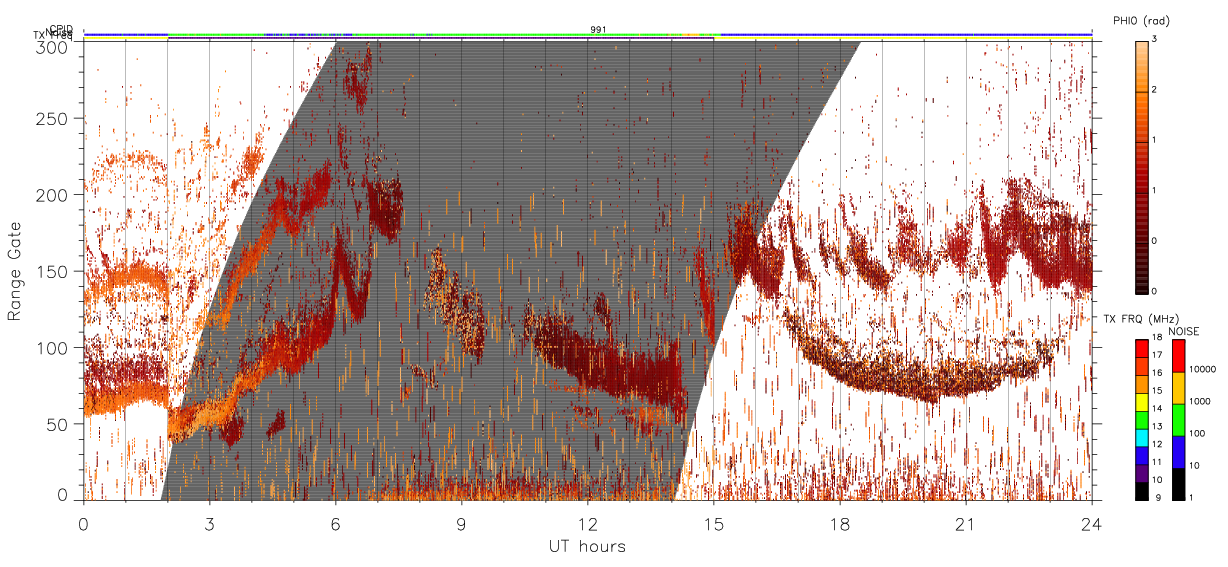Click the red 17-18 MHz TX FRQ swatch
The width and height of the screenshot is (1228, 567).
pyautogui.click(x=1141, y=348)
